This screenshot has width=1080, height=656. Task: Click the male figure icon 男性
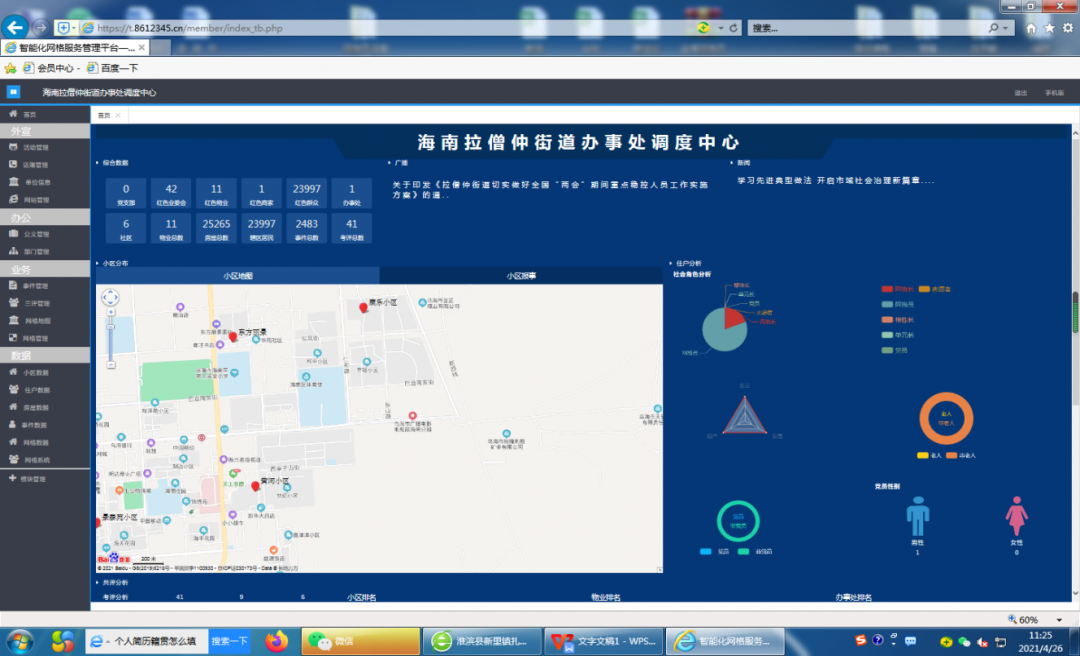click(917, 517)
